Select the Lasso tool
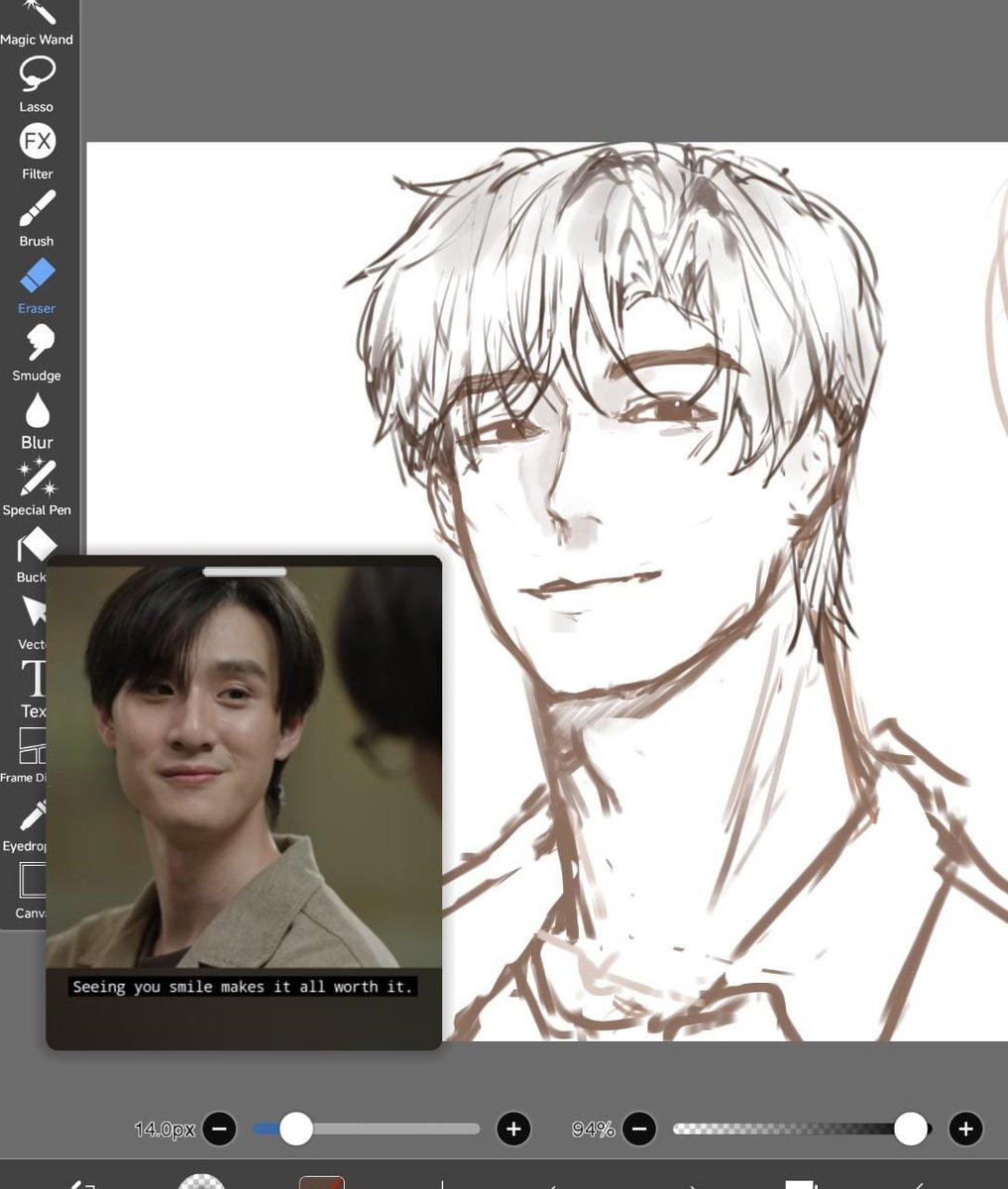This screenshot has width=1008, height=1189. (37, 84)
